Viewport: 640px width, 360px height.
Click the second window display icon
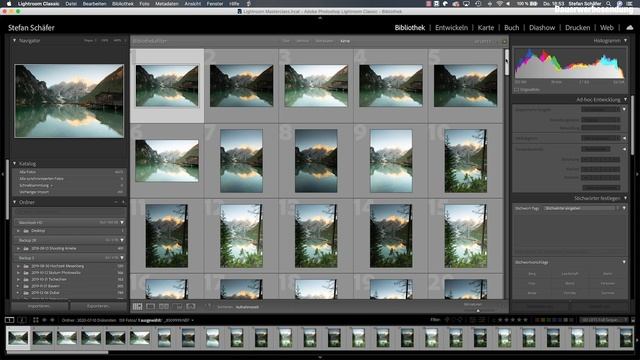click(x=22, y=320)
